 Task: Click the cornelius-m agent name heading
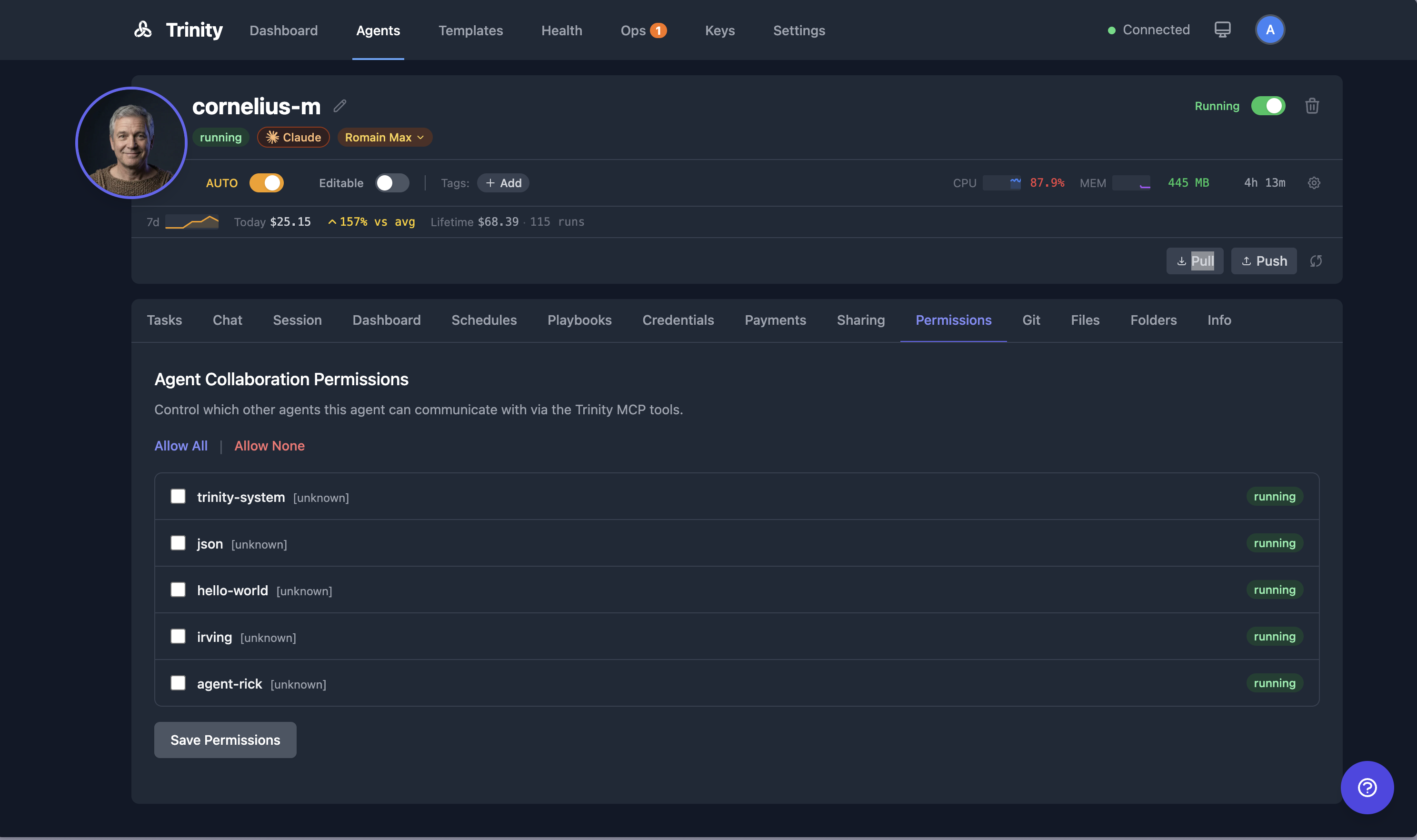coord(256,106)
